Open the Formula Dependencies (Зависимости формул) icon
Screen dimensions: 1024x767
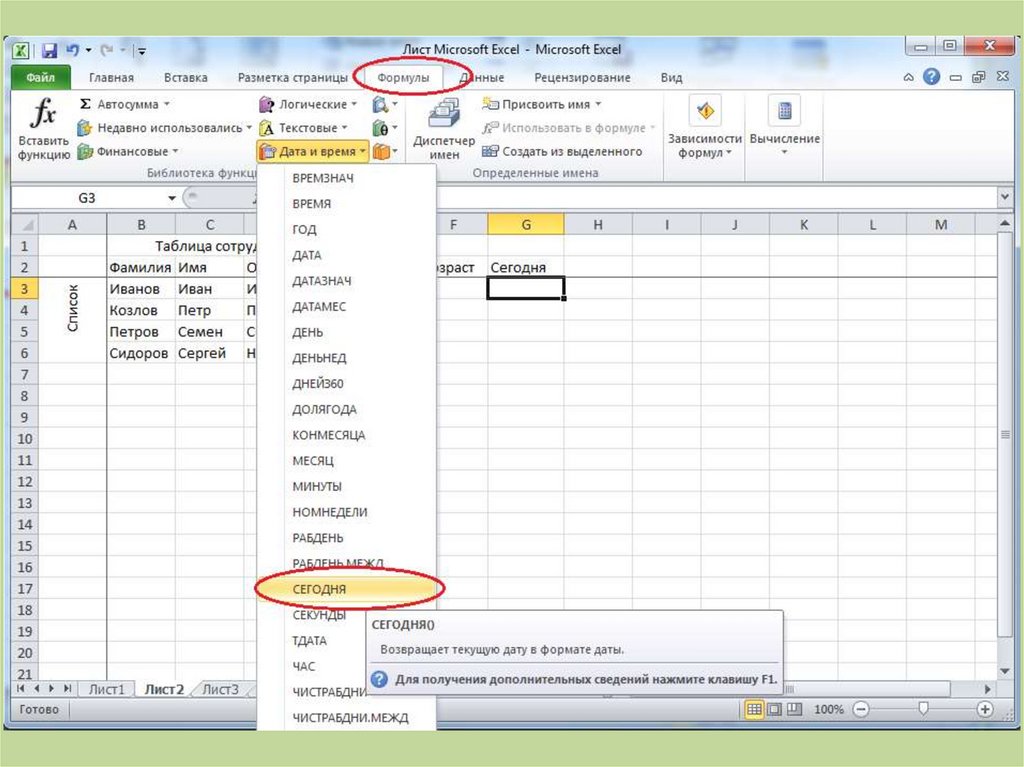(705, 110)
